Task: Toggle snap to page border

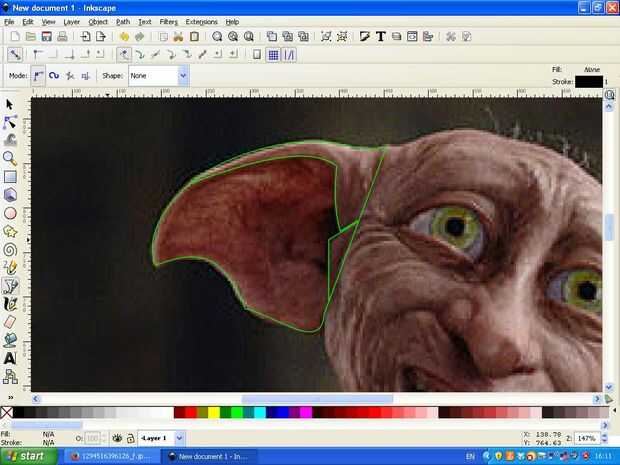Action: tap(257, 55)
